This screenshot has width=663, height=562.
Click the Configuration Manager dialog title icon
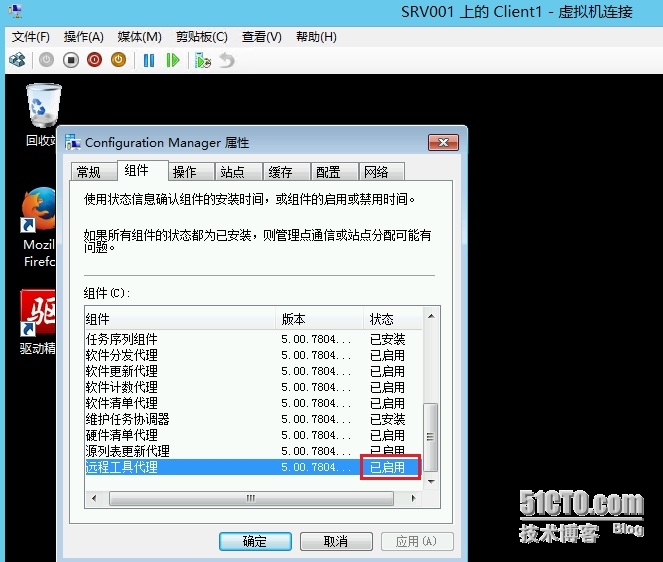pos(73,143)
